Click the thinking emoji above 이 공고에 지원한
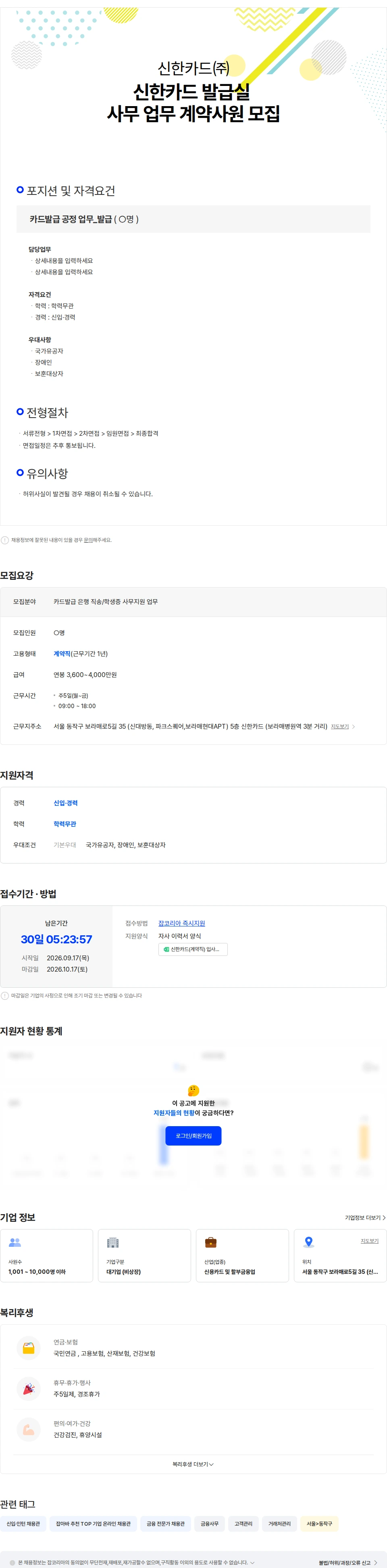The height and width of the screenshot is (1568, 387). tap(193, 1090)
